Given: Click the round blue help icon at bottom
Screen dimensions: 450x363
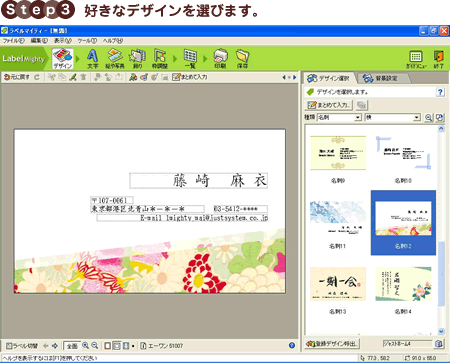Looking at the screenshot, I should click(292, 345).
